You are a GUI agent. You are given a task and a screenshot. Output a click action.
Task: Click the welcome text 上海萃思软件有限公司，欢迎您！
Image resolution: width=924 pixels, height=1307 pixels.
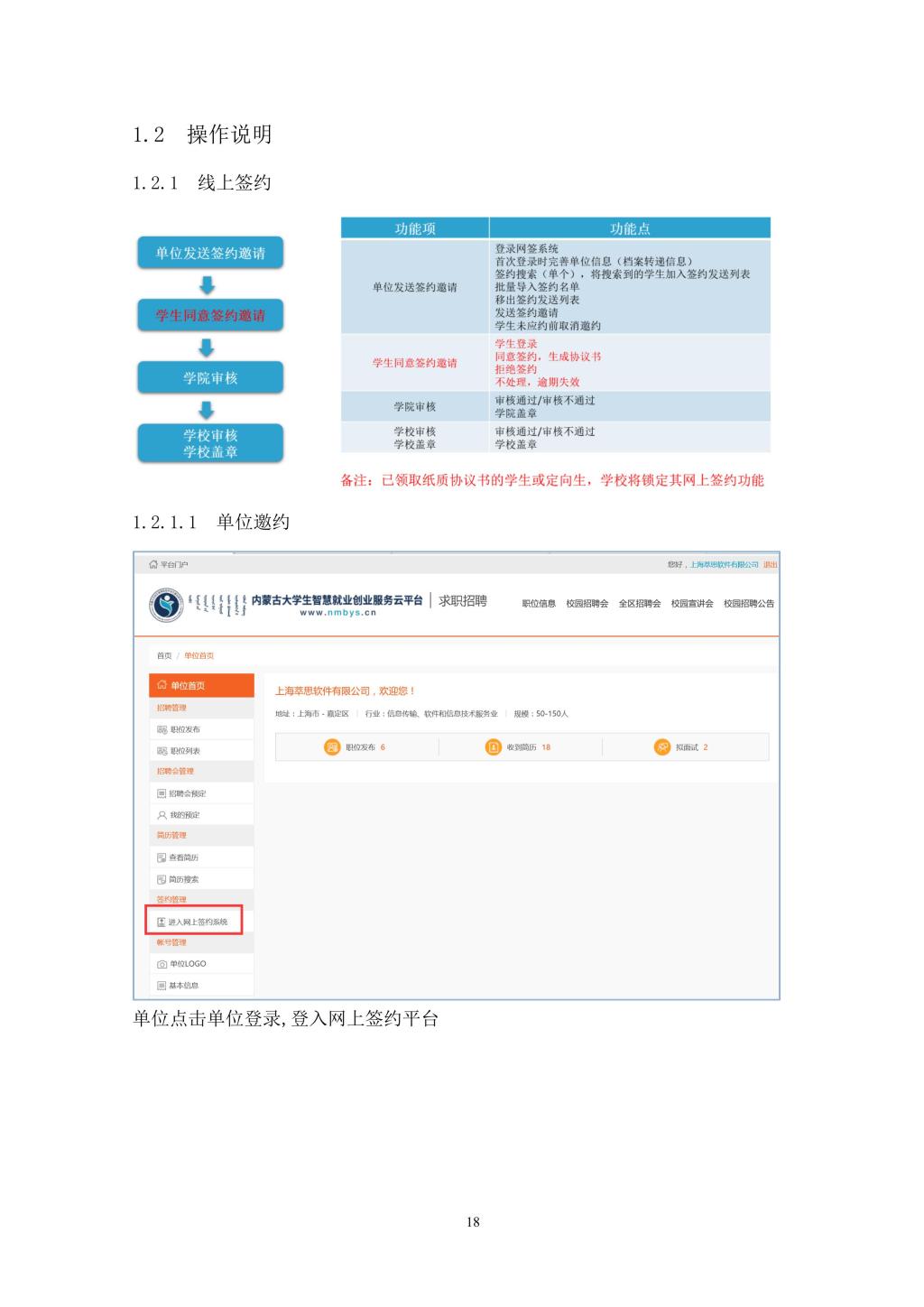click(x=346, y=691)
